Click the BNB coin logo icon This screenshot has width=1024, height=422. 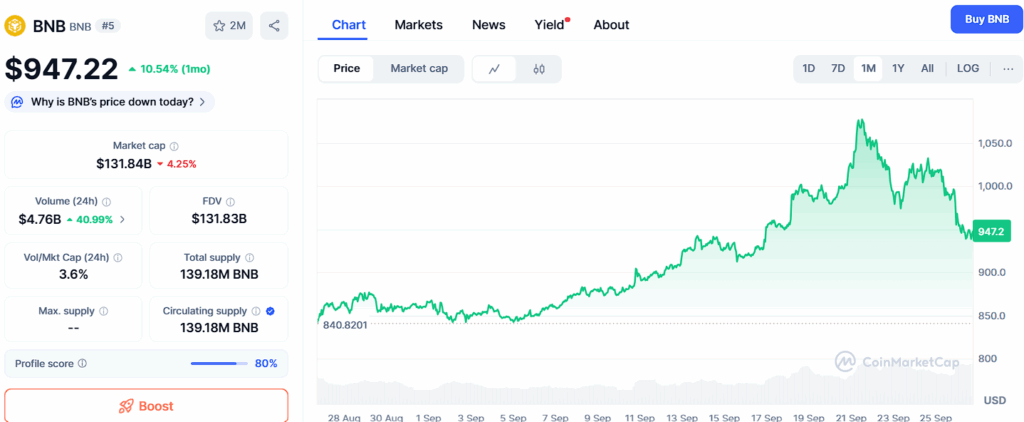click(x=14, y=25)
